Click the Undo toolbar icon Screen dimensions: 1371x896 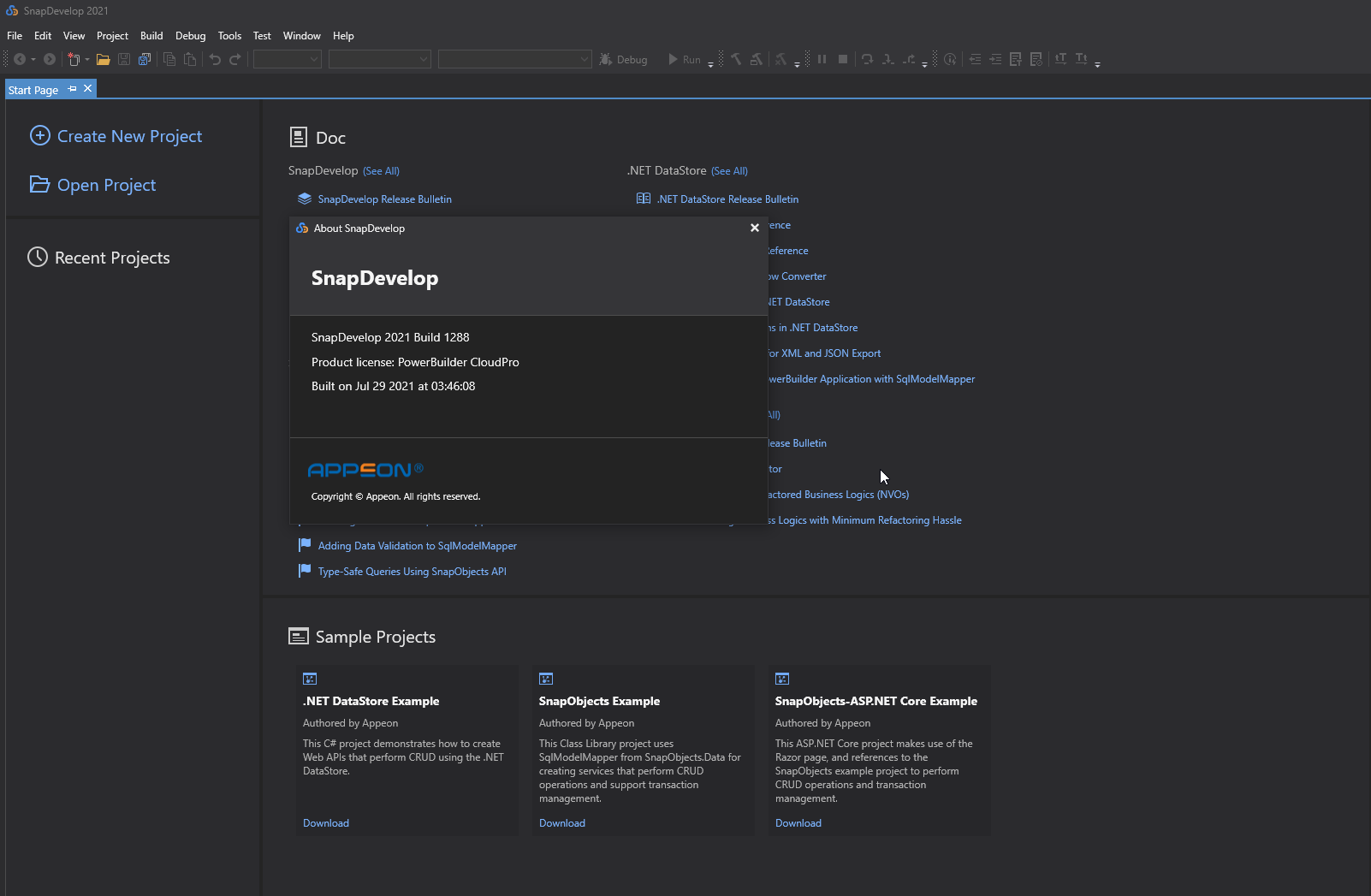pyautogui.click(x=215, y=59)
